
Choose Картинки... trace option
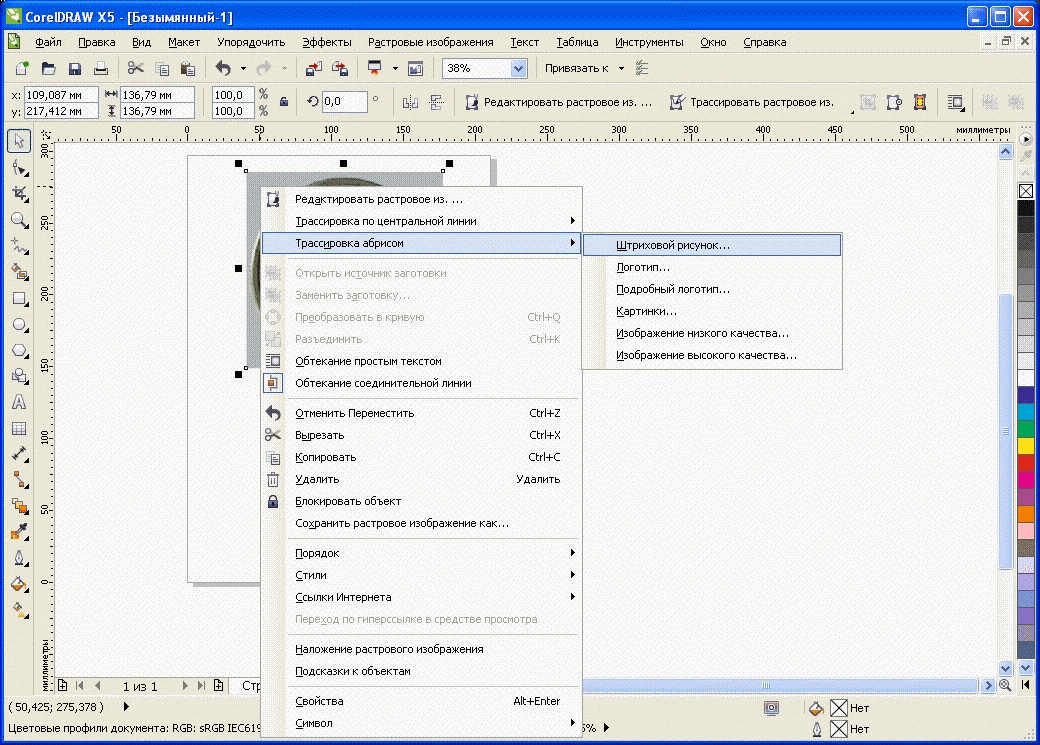click(712, 310)
